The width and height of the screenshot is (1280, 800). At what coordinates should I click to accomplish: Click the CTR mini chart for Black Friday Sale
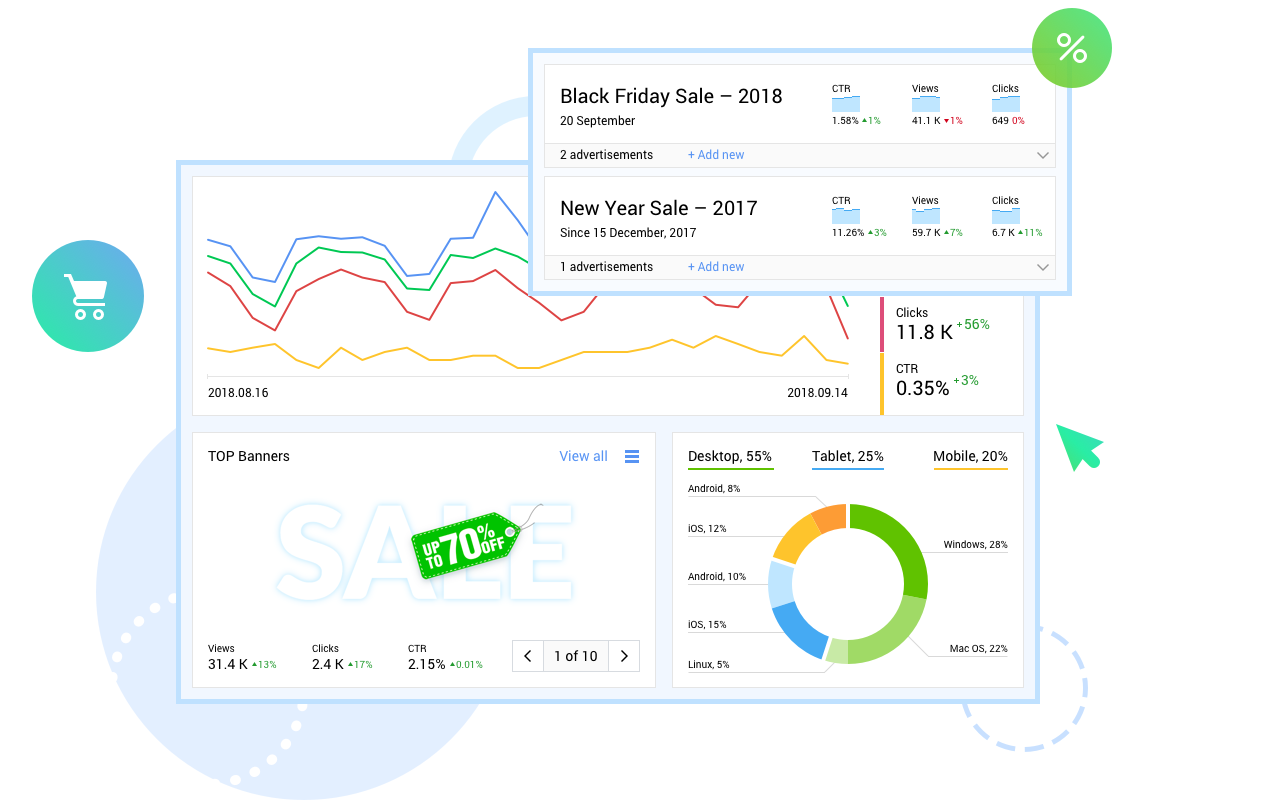845,104
